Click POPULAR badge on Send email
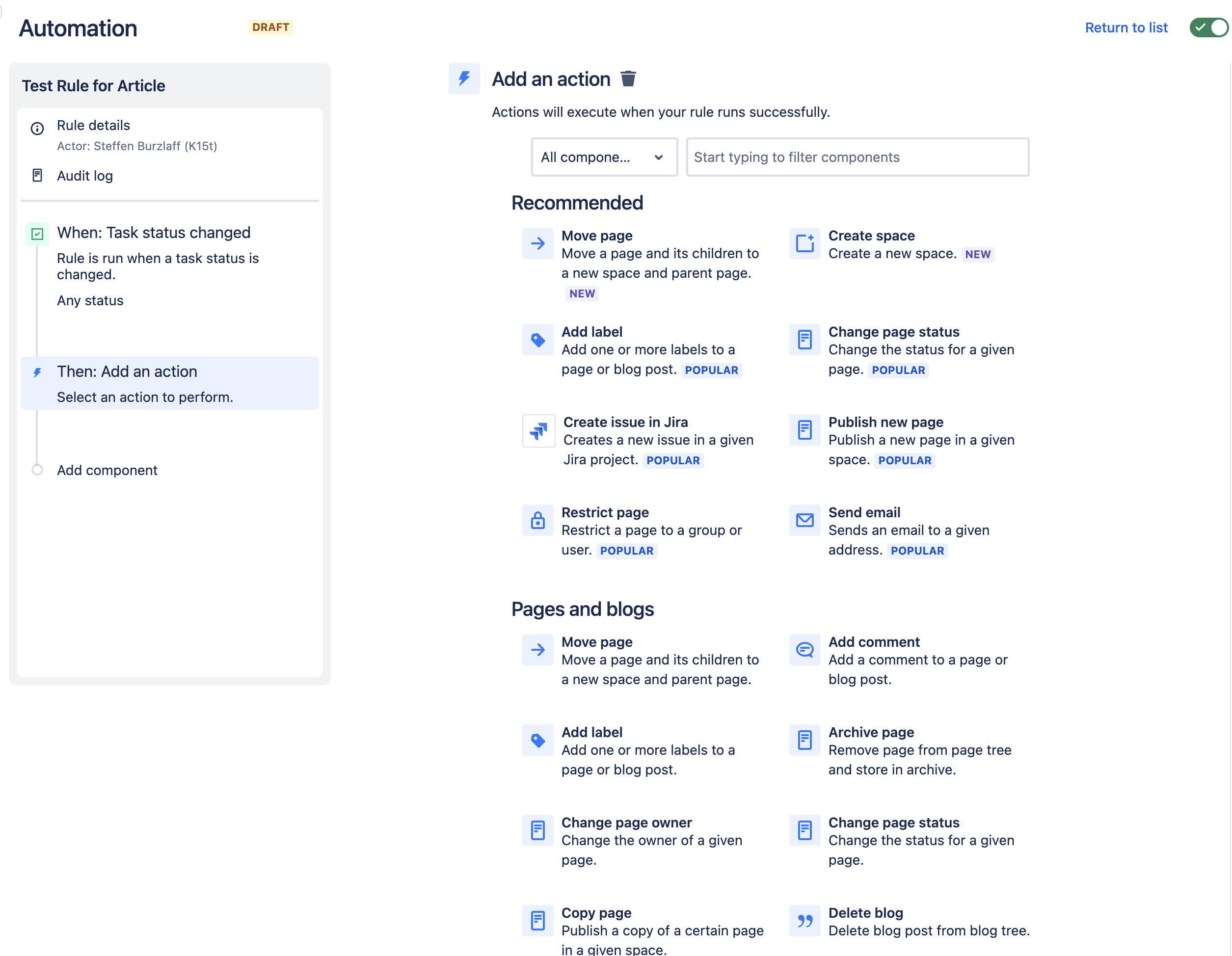The height and width of the screenshot is (956, 1232). coord(917,551)
